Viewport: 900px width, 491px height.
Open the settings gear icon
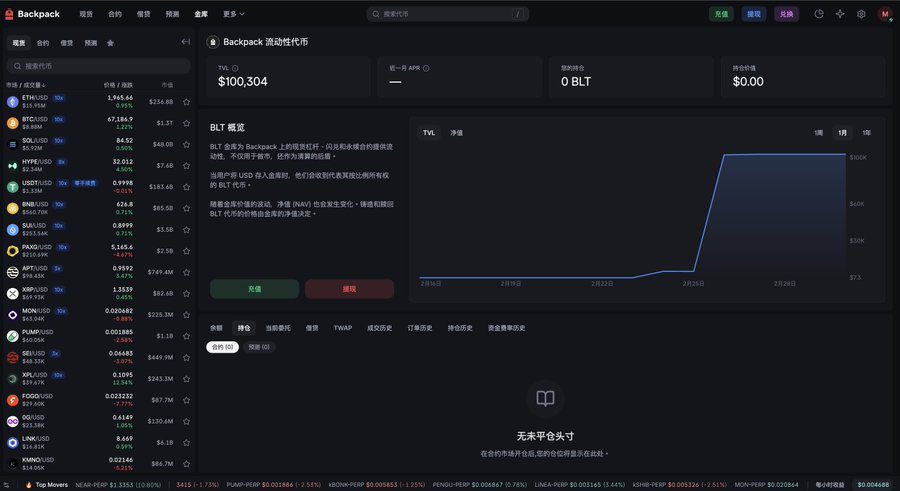(861, 14)
